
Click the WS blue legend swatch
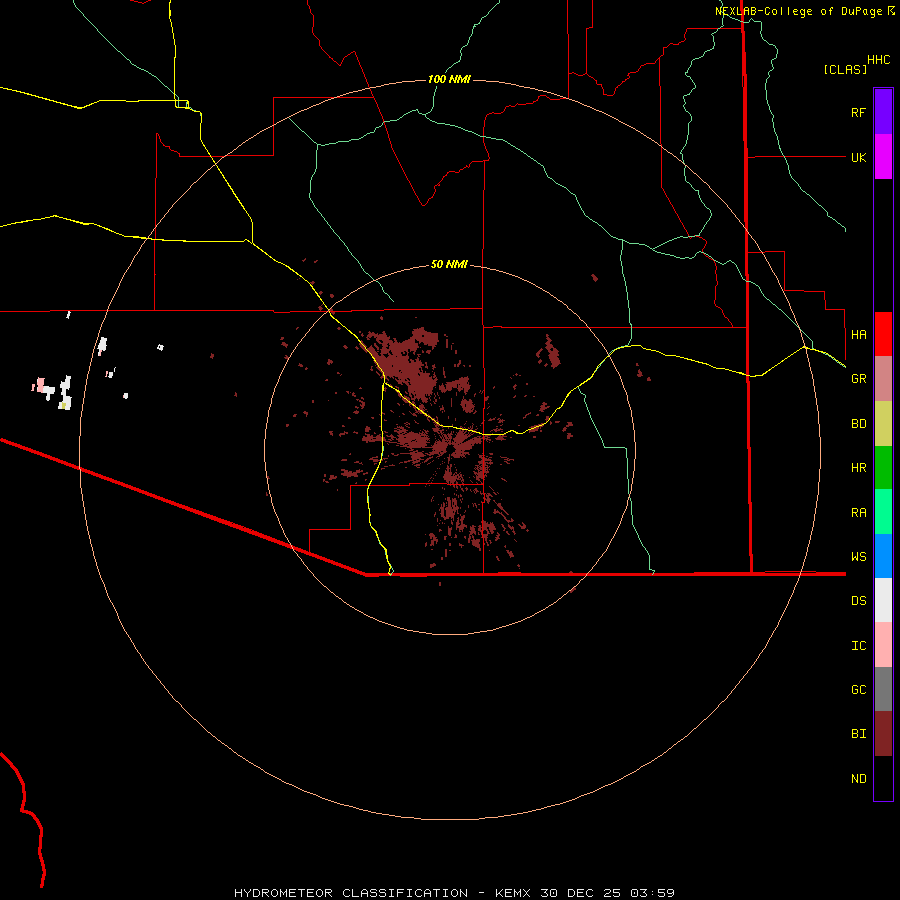tap(883, 556)
